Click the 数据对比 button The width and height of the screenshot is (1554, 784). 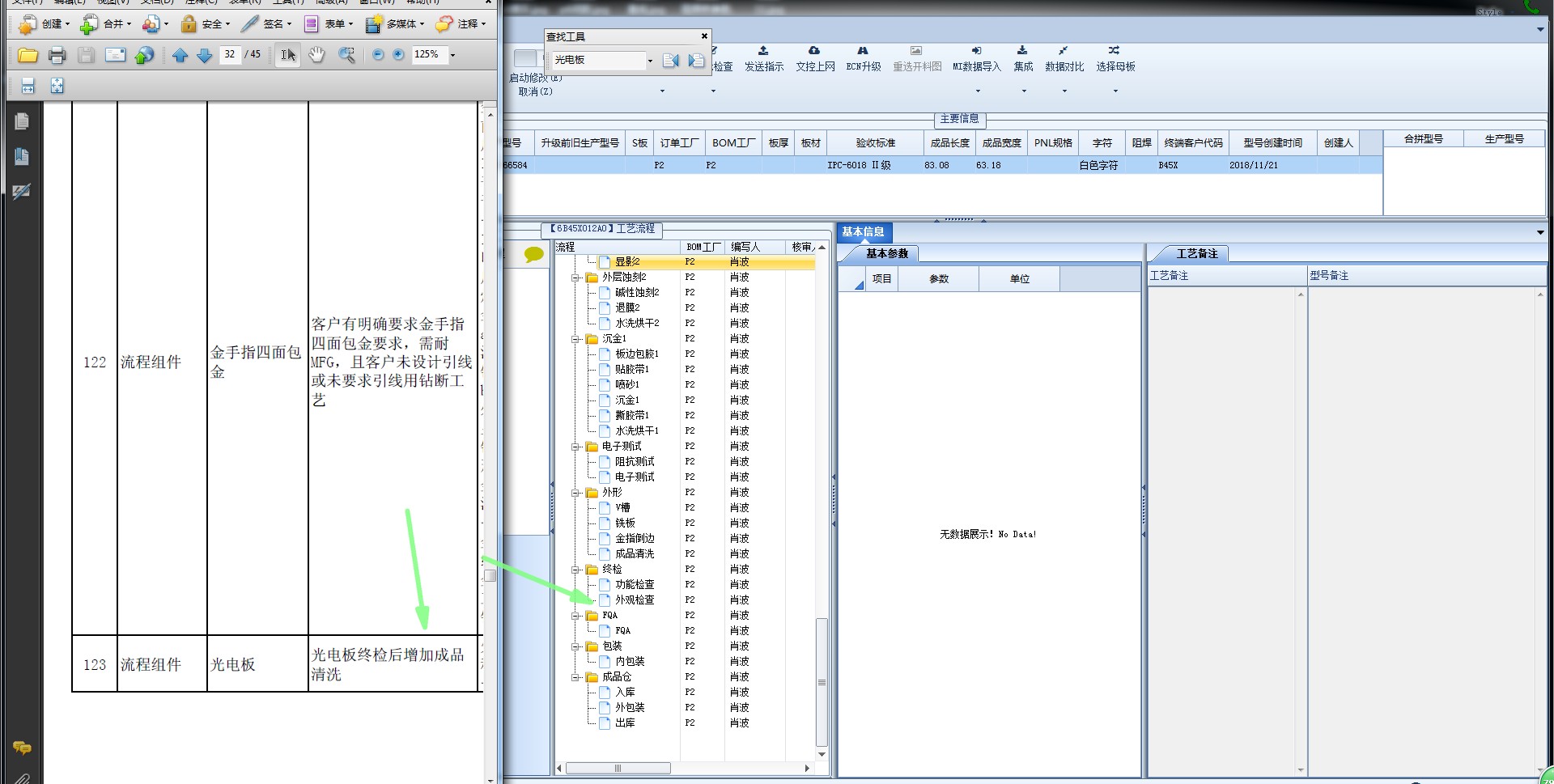[x=1064, y=59]
